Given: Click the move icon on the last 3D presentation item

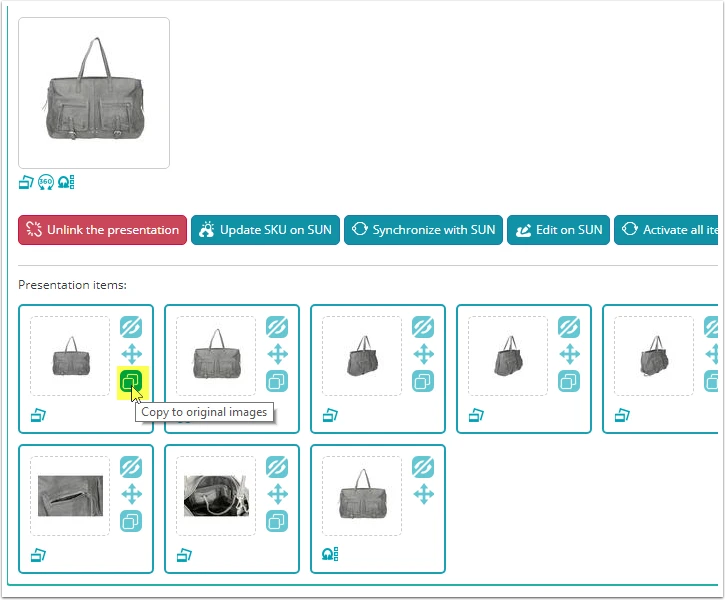Looking at the screenshot, I should (424, 494).
